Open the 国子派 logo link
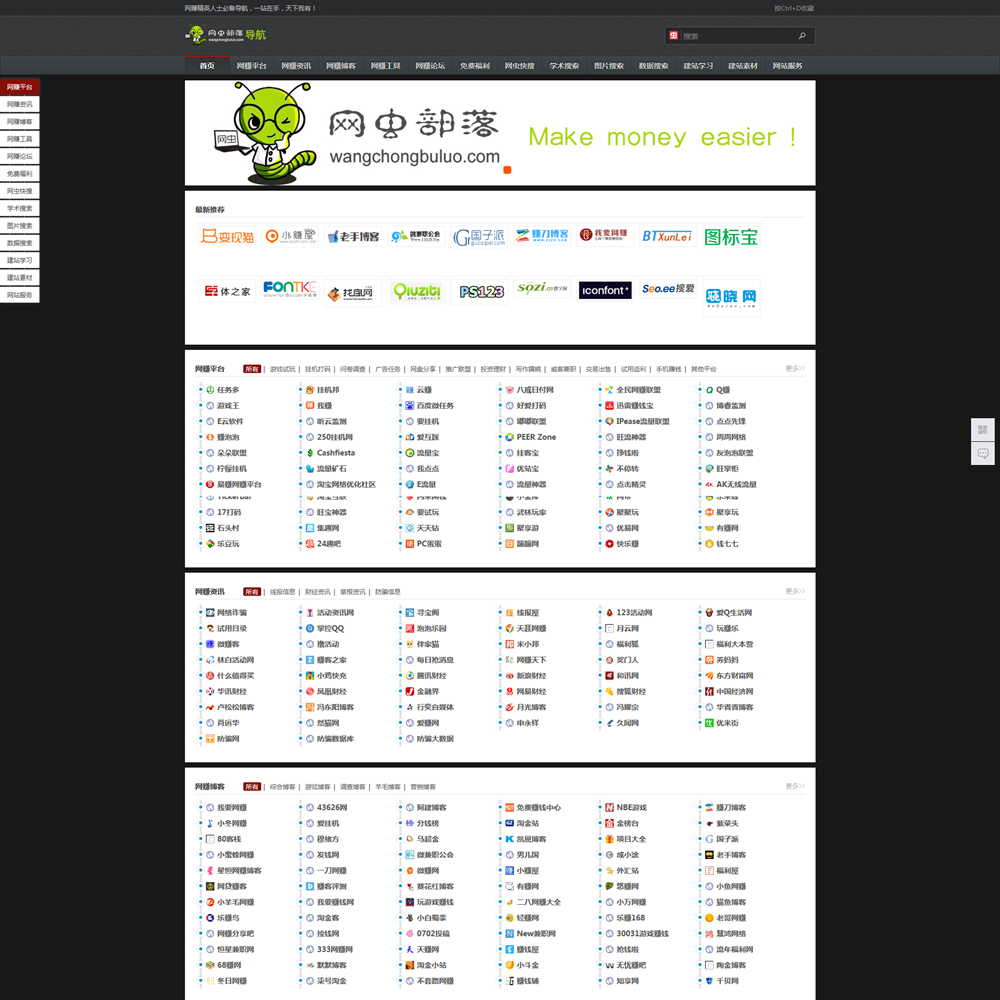 point(479,237)
